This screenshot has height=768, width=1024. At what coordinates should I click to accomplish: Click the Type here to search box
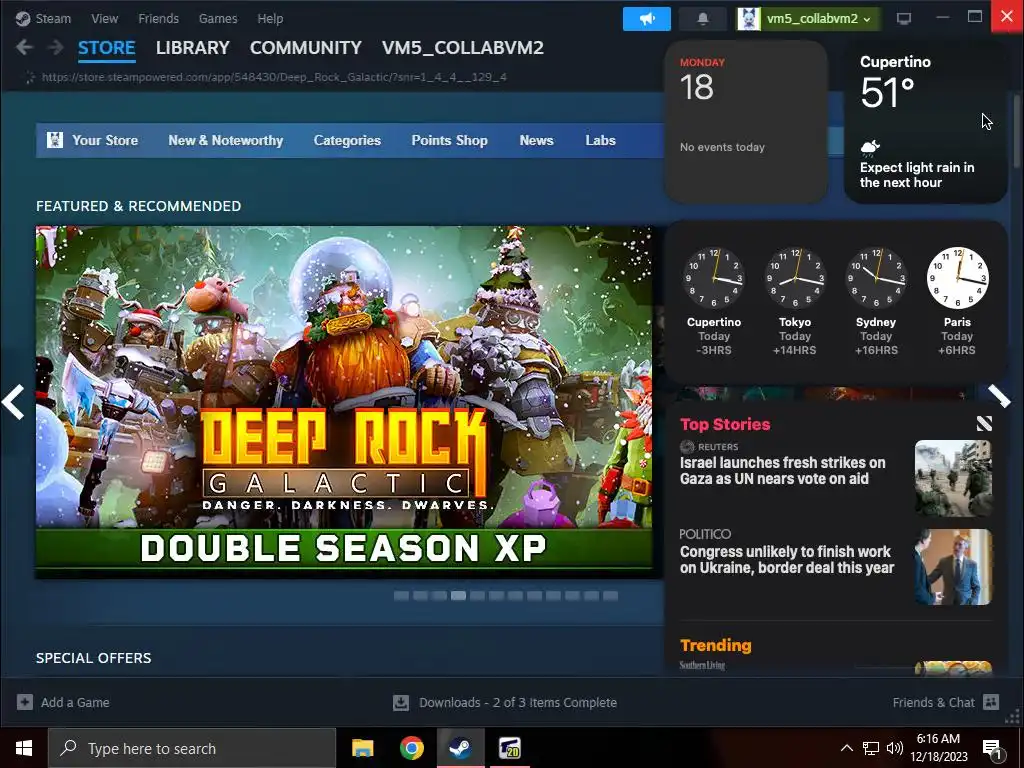(192, 748)
